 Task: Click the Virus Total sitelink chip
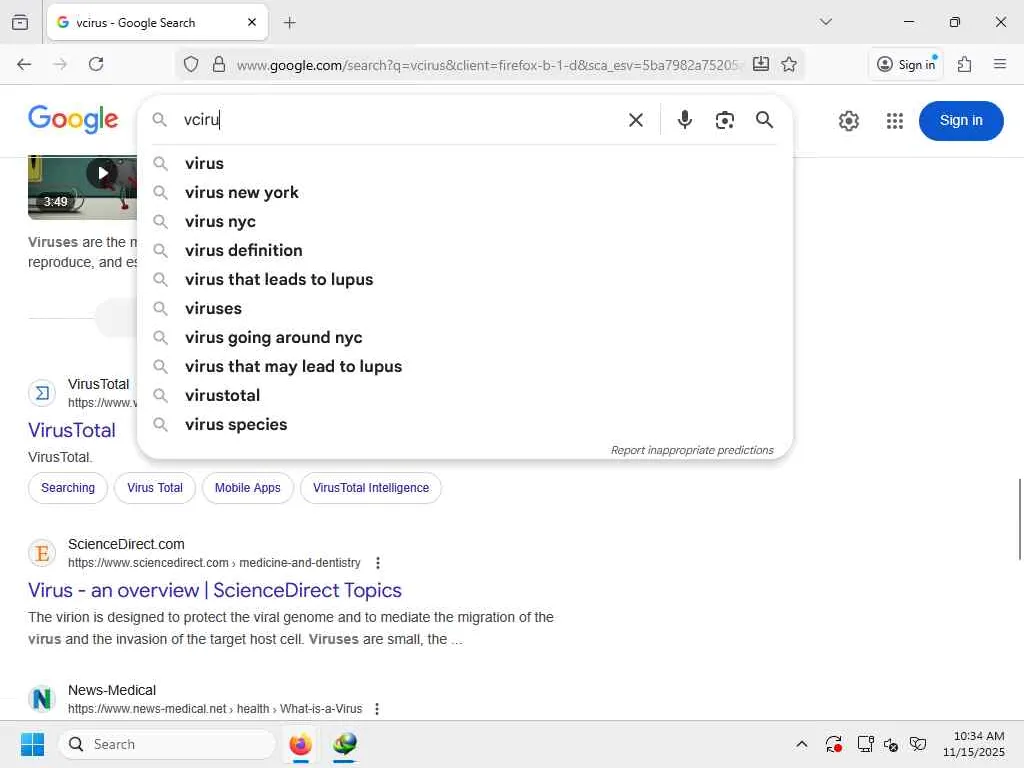155,488
